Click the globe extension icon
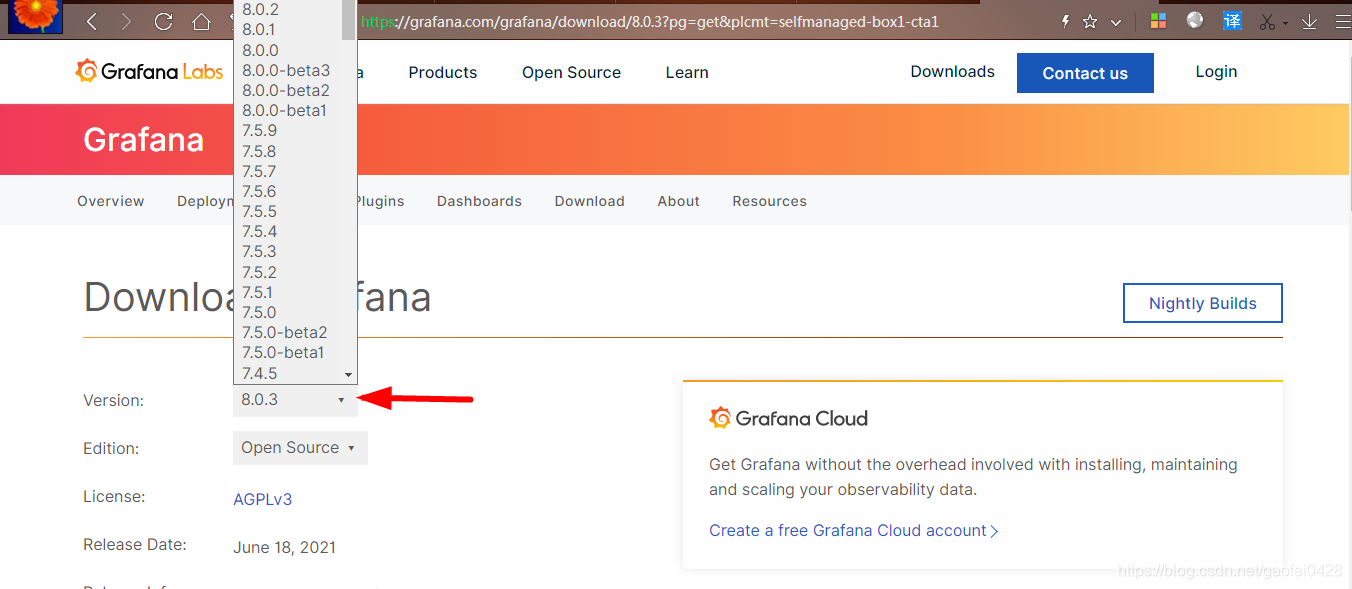Viewport: 1352px width, 589px height. [1195, 20]
